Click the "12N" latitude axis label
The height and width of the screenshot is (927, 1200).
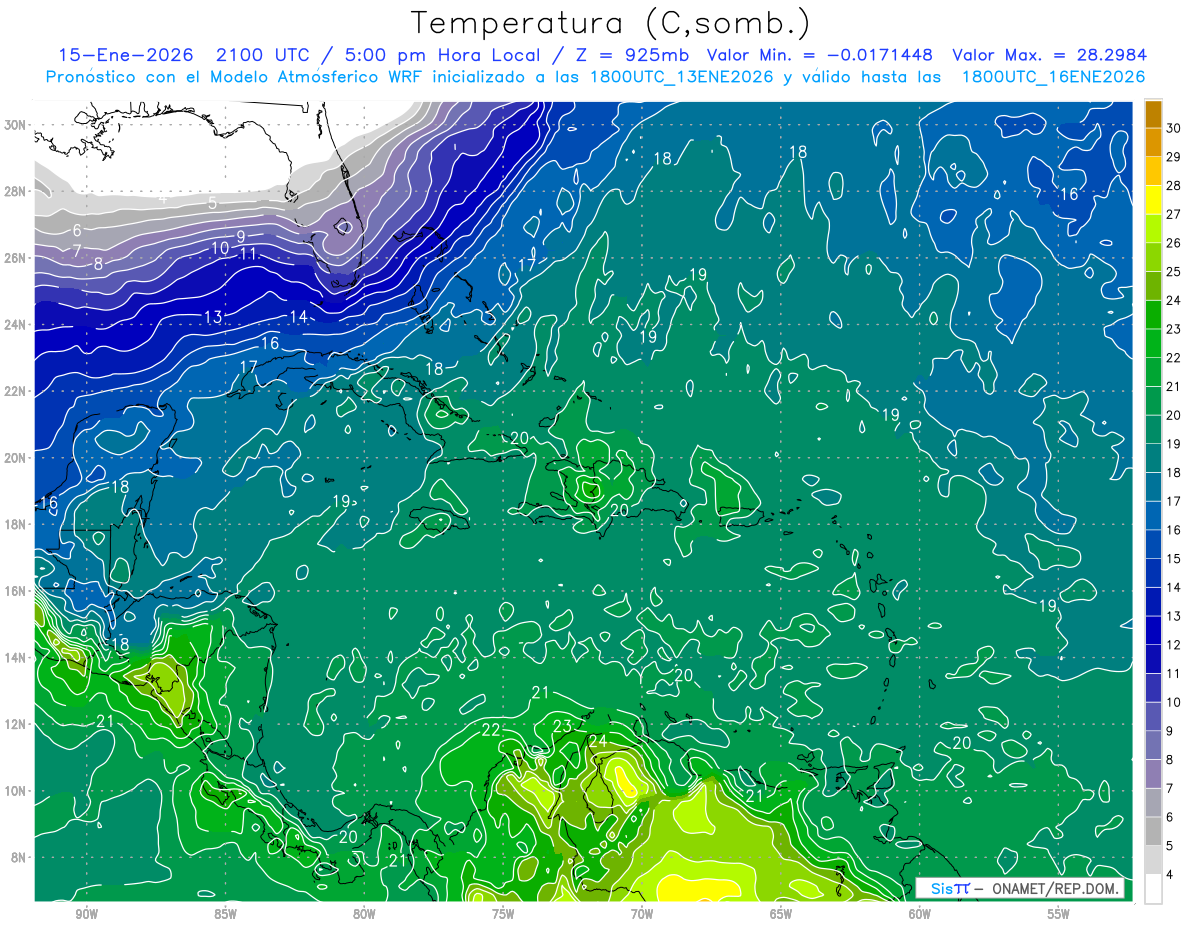(15, 724)
